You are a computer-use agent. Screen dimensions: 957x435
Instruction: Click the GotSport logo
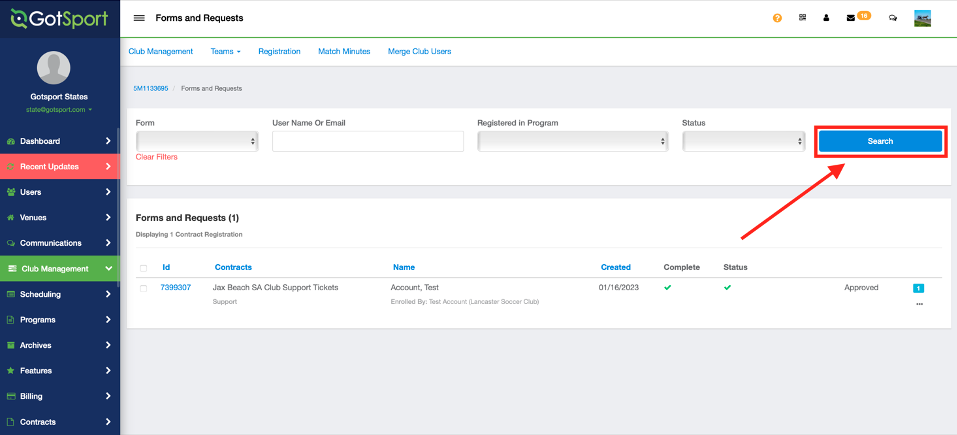59,19
